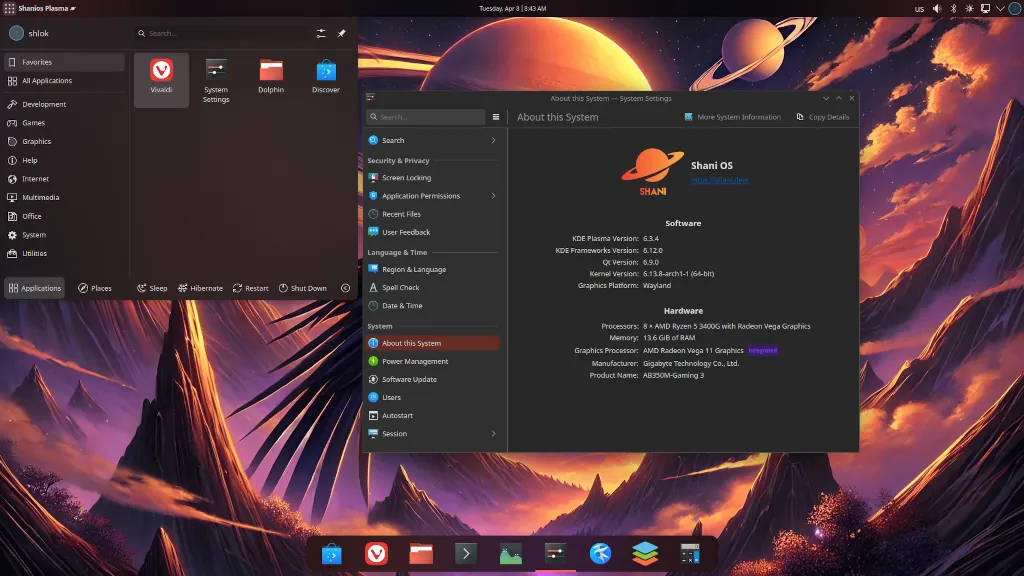Click the terminal icon in the dock
The image size is (1024, 576).
coord(465,553)
